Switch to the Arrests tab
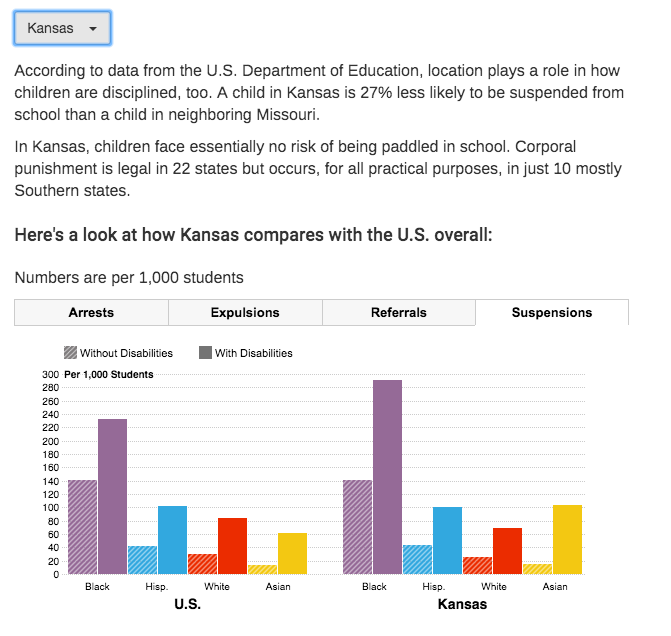The height and width of the screenshot is (636, 671). [x=91, y=312]
